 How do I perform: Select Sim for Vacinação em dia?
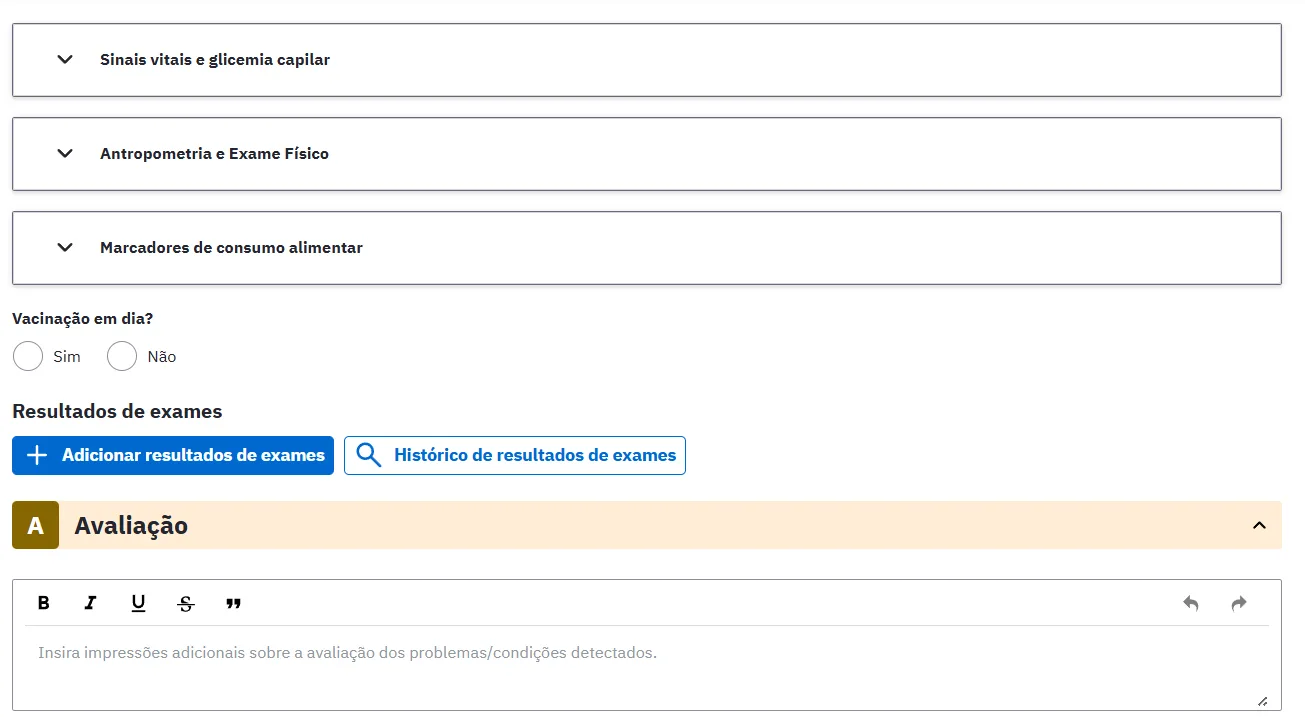tap(28, 356)
